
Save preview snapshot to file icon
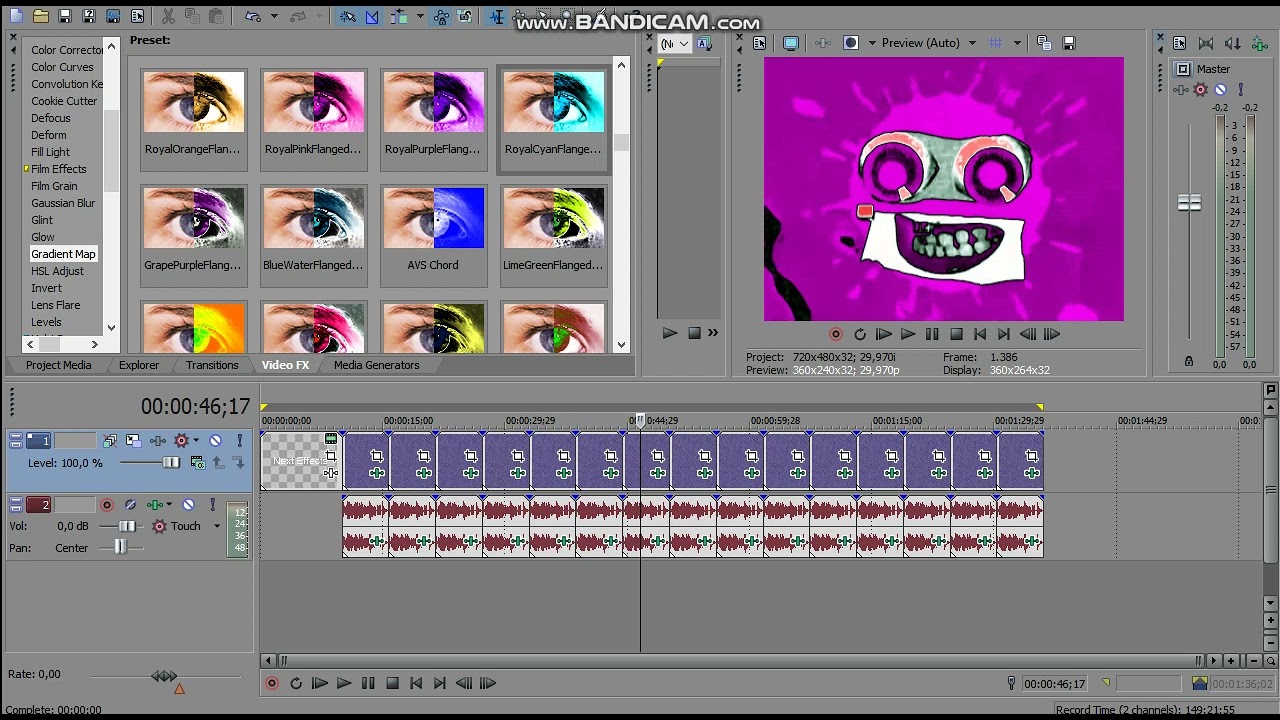click(1068, 43)
